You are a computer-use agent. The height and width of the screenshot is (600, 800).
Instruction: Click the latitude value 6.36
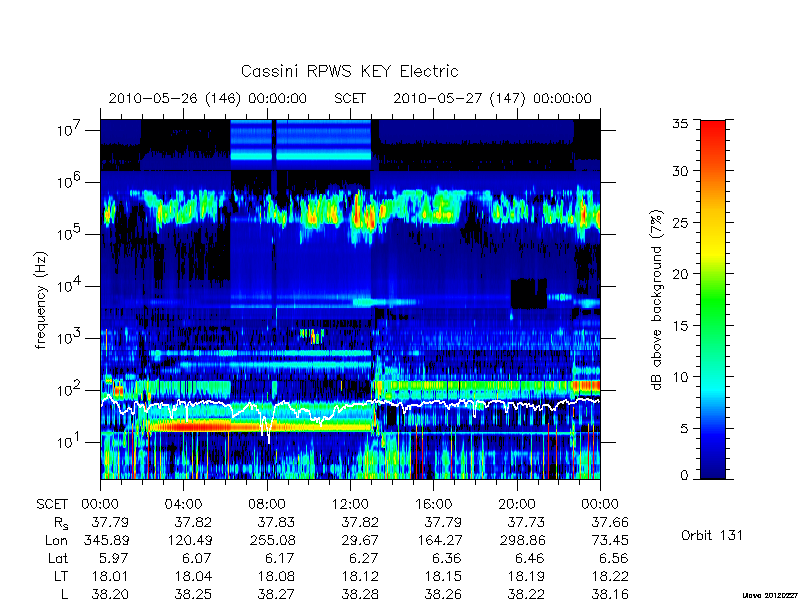(447, 559)
